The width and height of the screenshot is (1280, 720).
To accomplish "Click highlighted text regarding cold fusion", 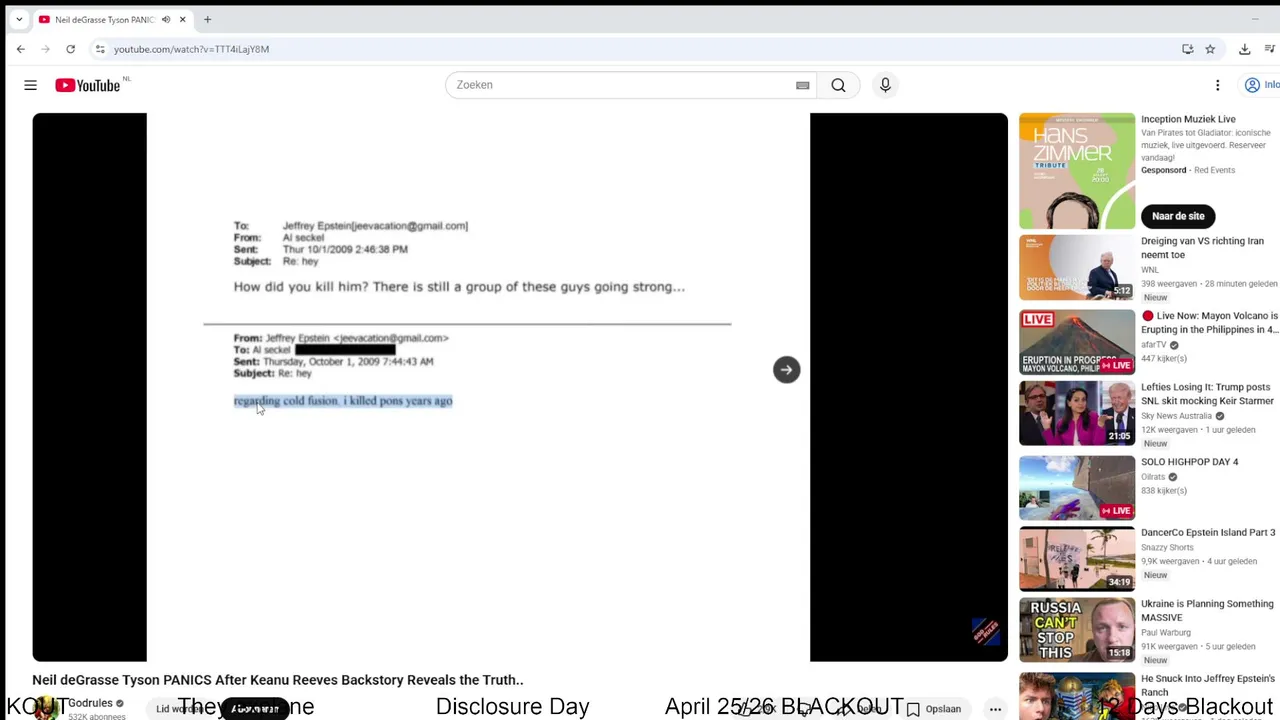I will [x=343, y=401].
